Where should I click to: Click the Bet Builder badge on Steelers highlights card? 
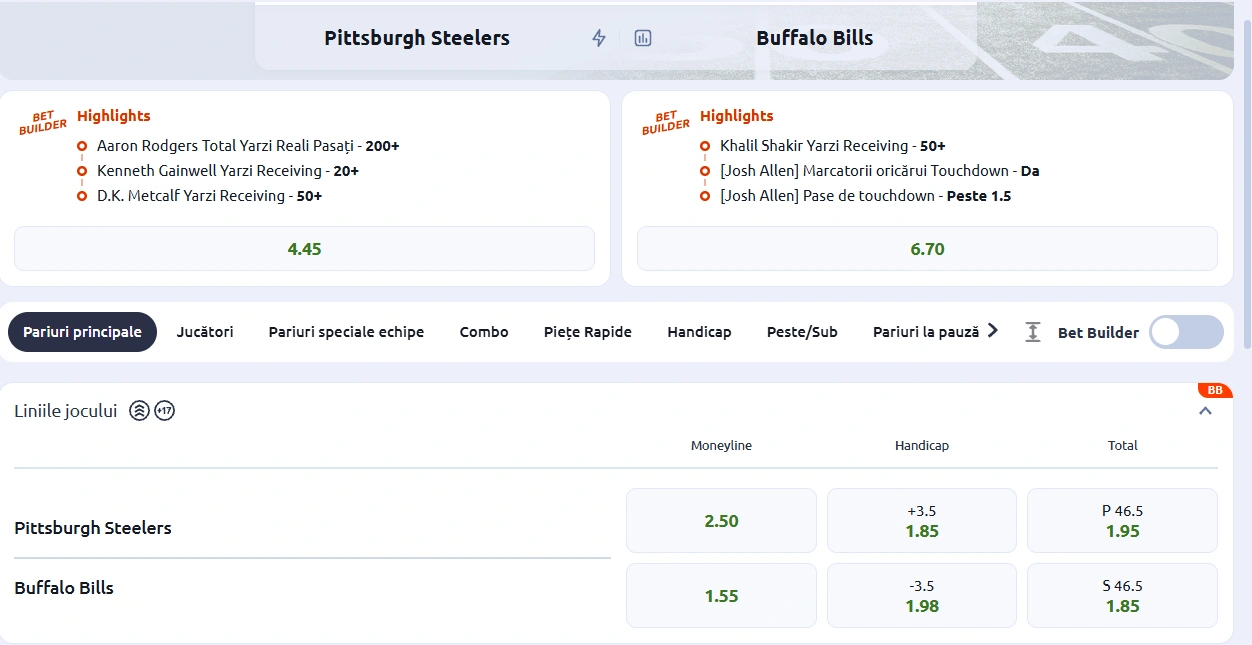point(41,121)
